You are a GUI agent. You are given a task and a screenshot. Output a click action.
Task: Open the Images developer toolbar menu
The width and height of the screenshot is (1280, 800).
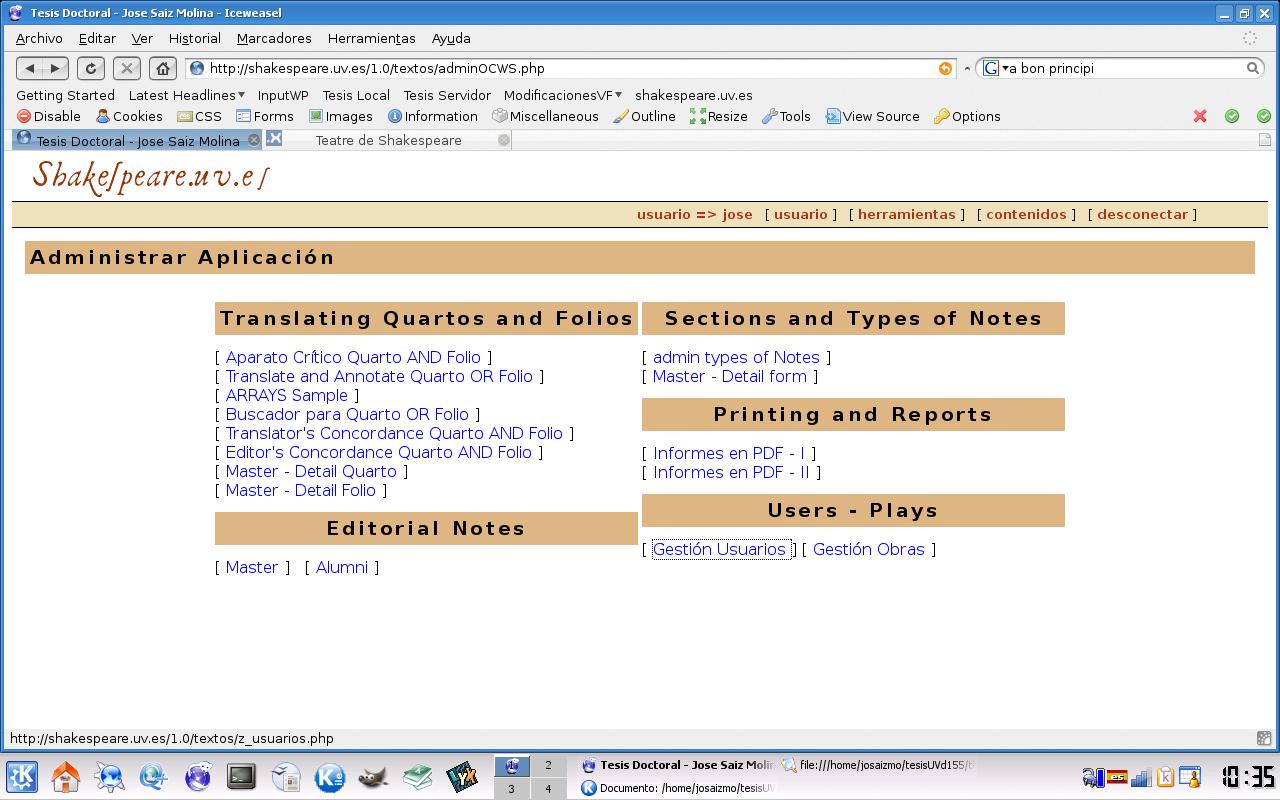[341, 116]
